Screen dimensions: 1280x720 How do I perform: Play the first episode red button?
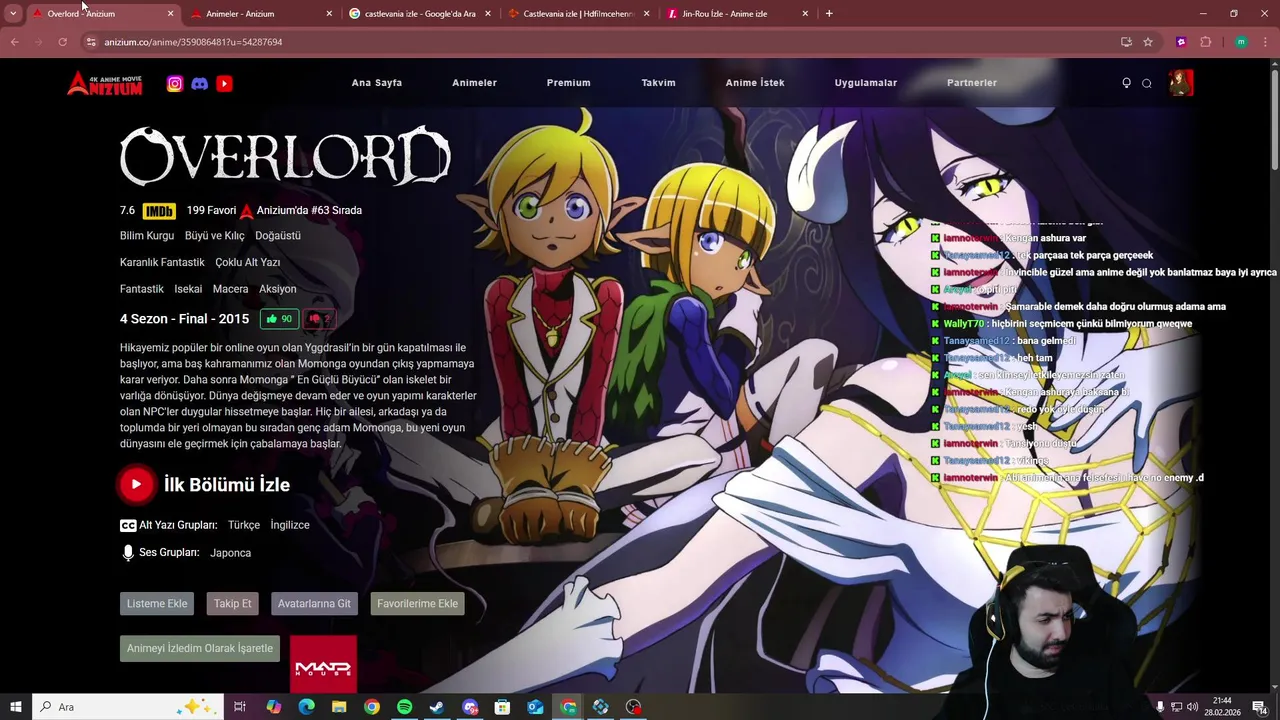[136, 484]
